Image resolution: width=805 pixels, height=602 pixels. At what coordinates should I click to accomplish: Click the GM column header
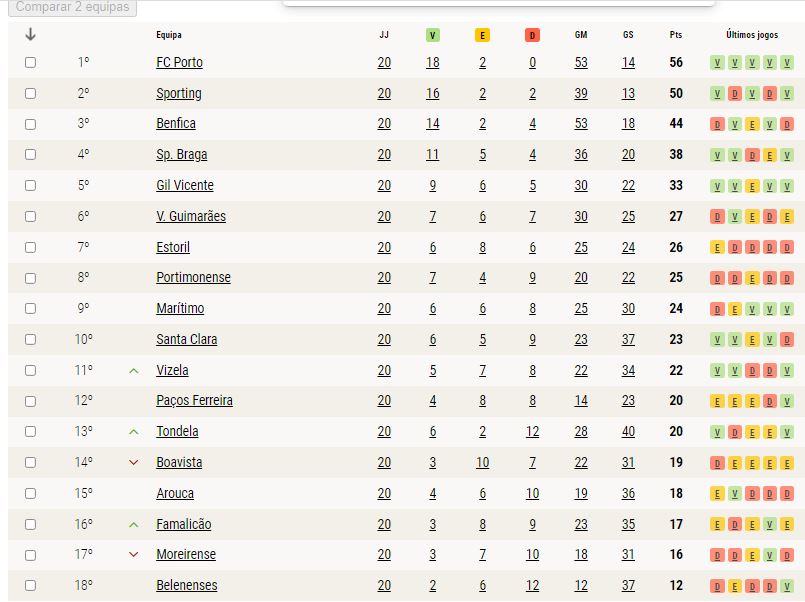point(581,34)
